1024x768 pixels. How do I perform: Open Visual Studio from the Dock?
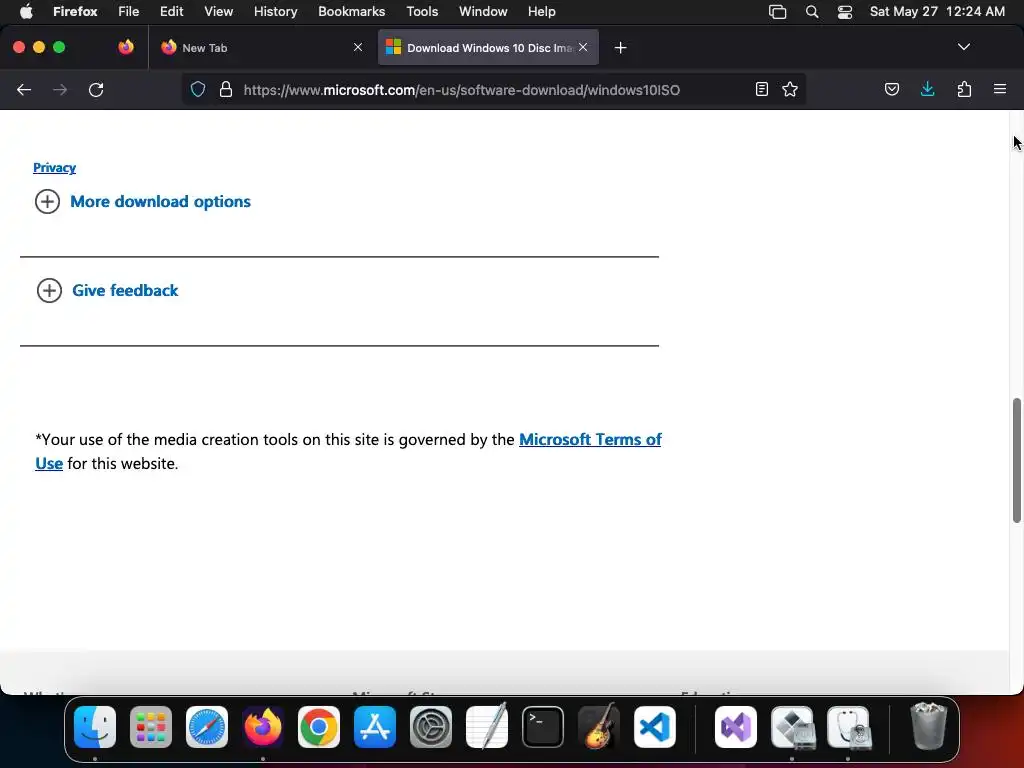[x=736, y=727]
